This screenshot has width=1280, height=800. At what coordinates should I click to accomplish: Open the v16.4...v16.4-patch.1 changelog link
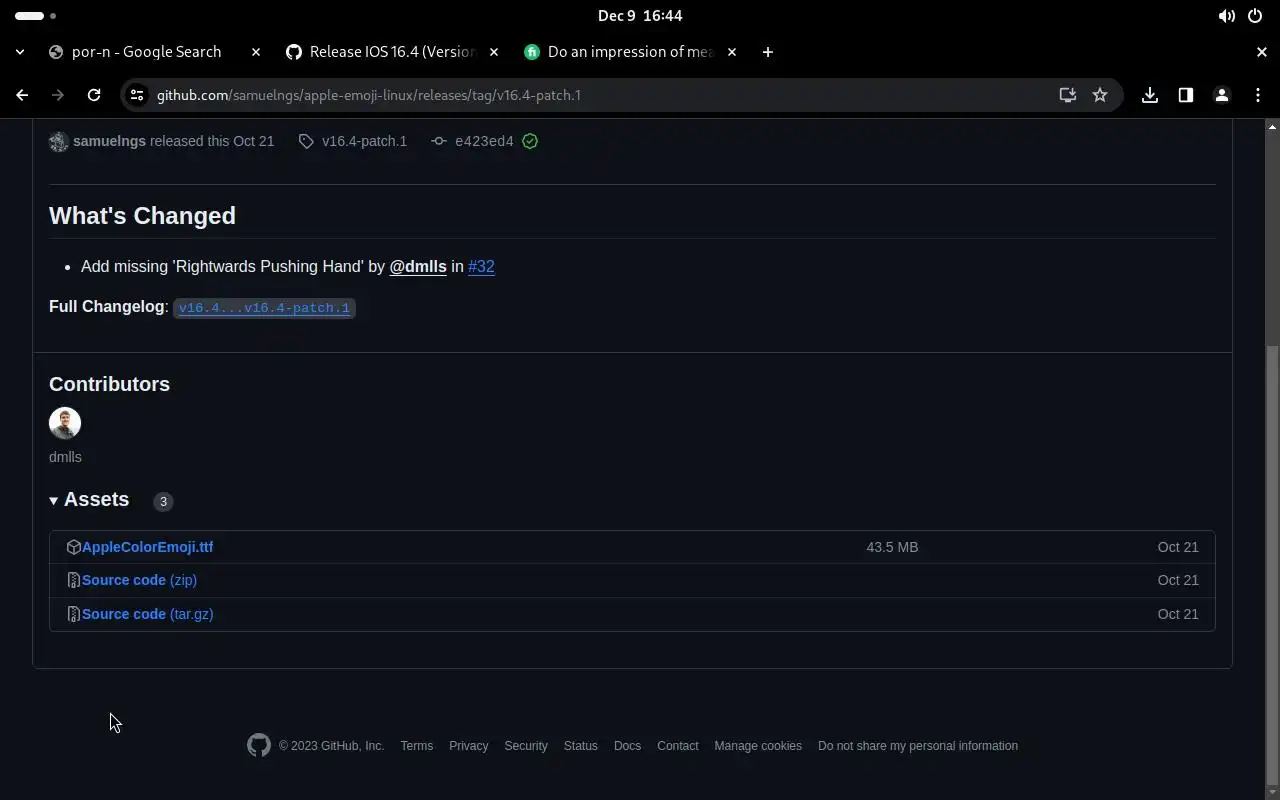coord(264,308)
